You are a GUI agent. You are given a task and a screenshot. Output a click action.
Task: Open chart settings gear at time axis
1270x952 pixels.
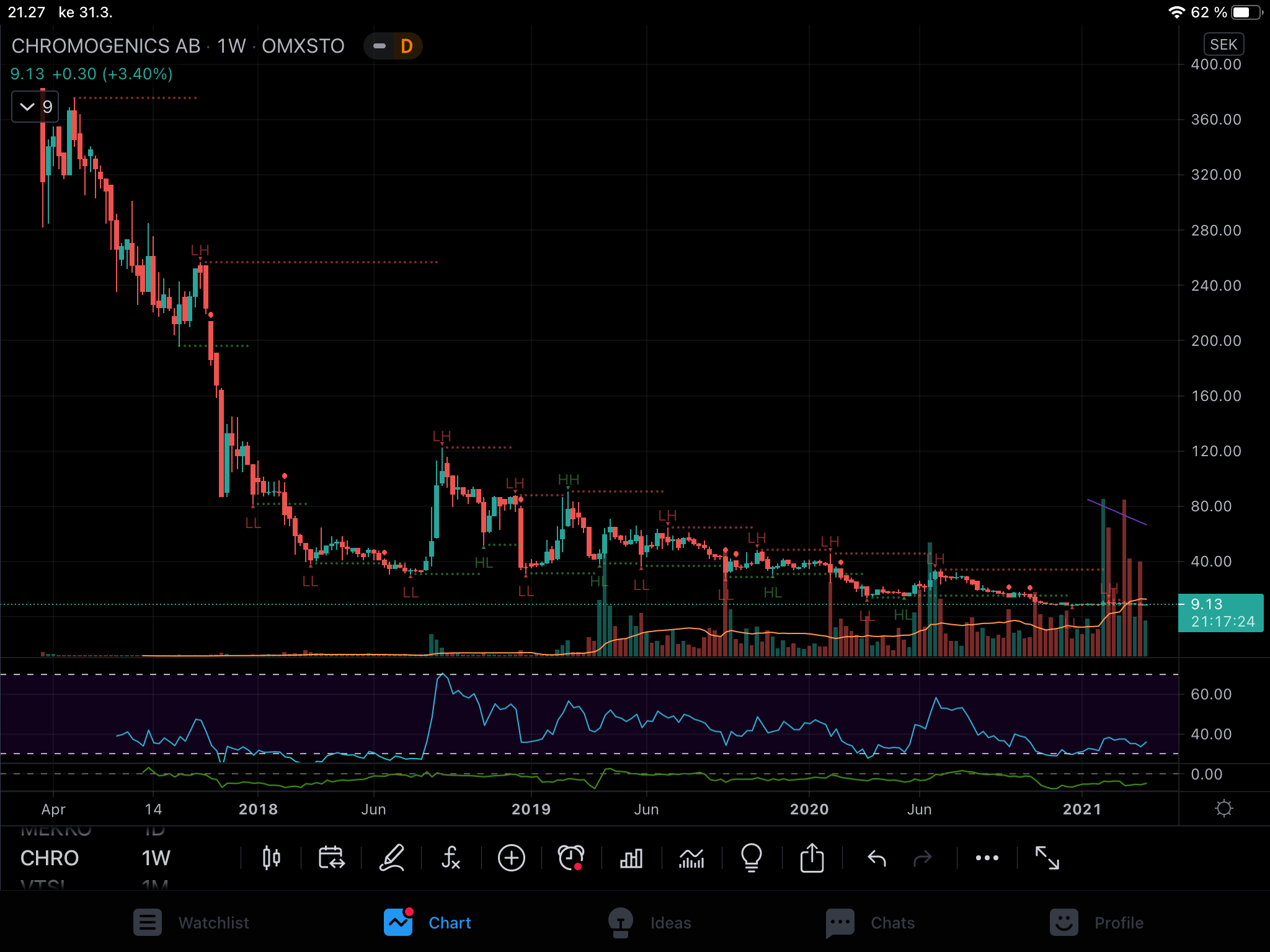pos(1223,809)
